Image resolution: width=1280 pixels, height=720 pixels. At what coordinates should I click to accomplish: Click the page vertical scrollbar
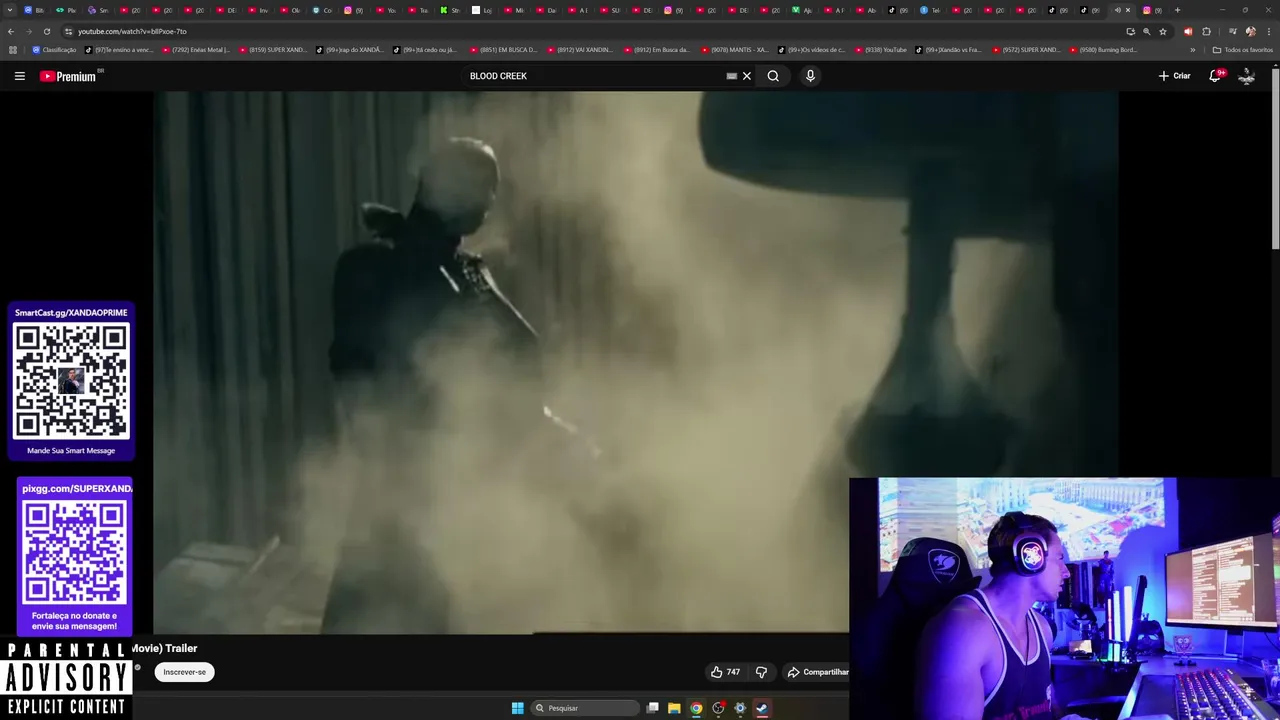[1275, 160]
